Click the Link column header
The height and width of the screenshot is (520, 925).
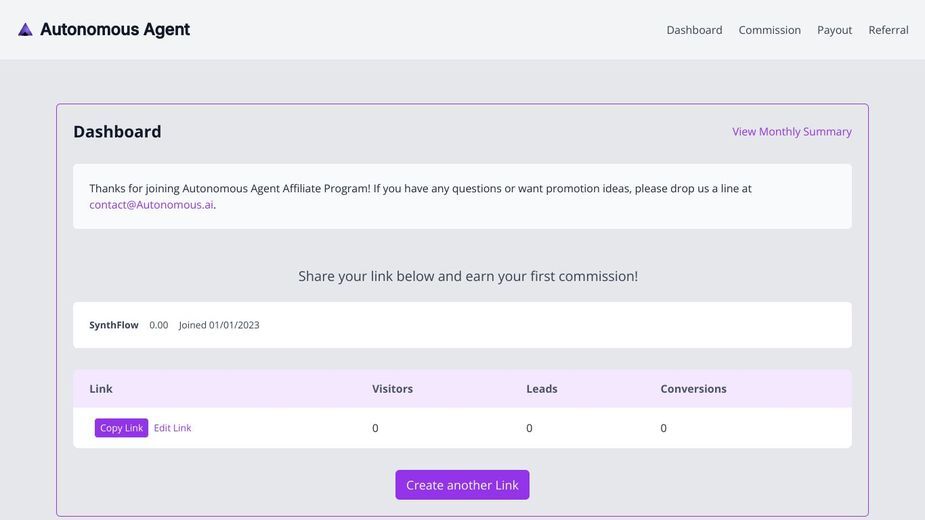(x=101, y=389)
